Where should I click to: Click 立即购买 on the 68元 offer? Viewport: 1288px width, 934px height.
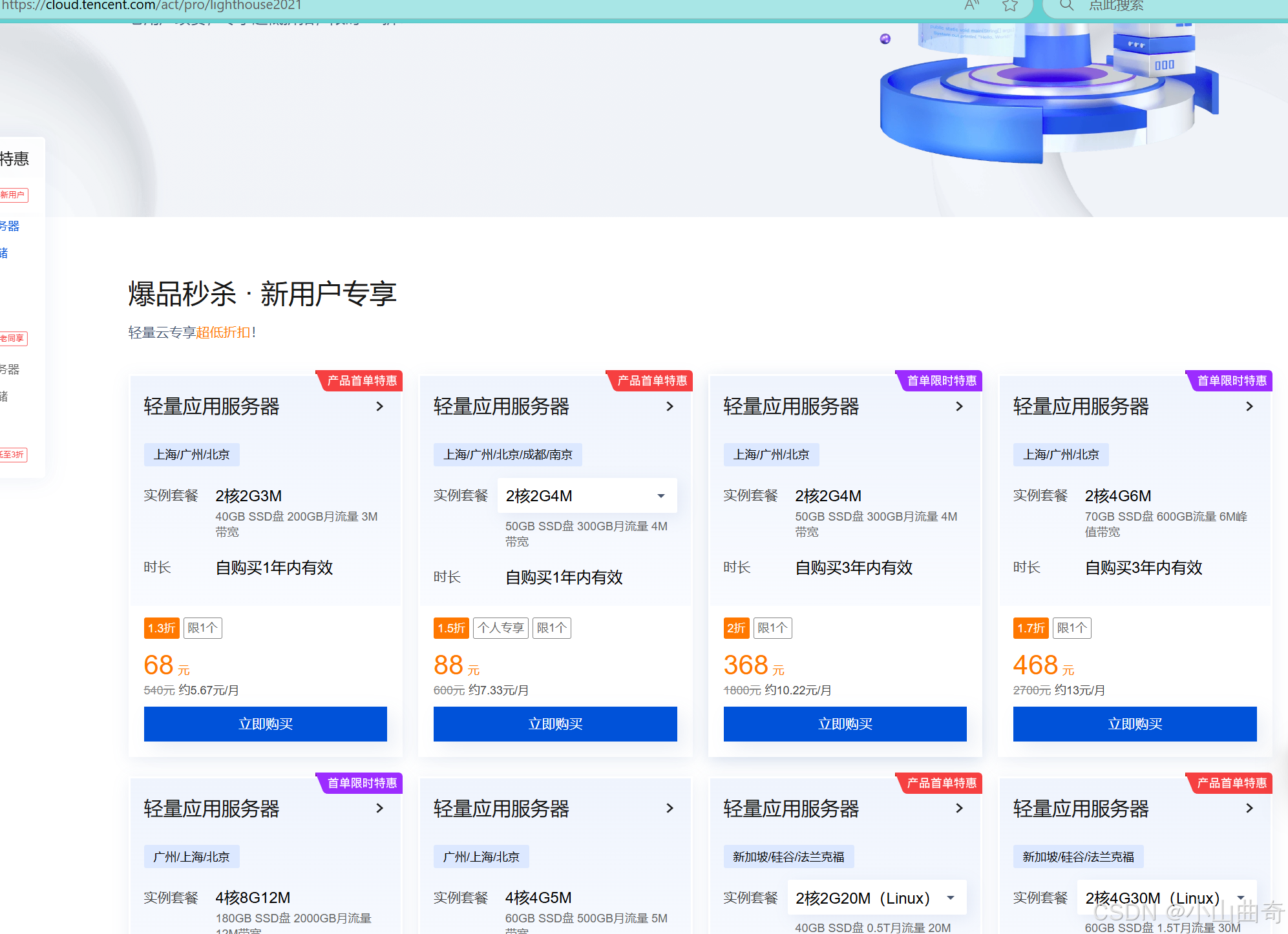click(x=265, y=724)
